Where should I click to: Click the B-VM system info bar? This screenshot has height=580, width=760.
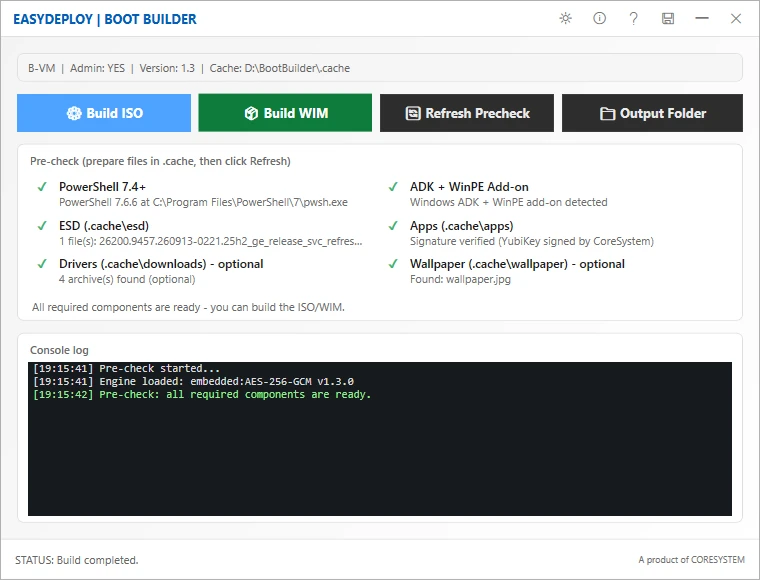click(380, 68)
